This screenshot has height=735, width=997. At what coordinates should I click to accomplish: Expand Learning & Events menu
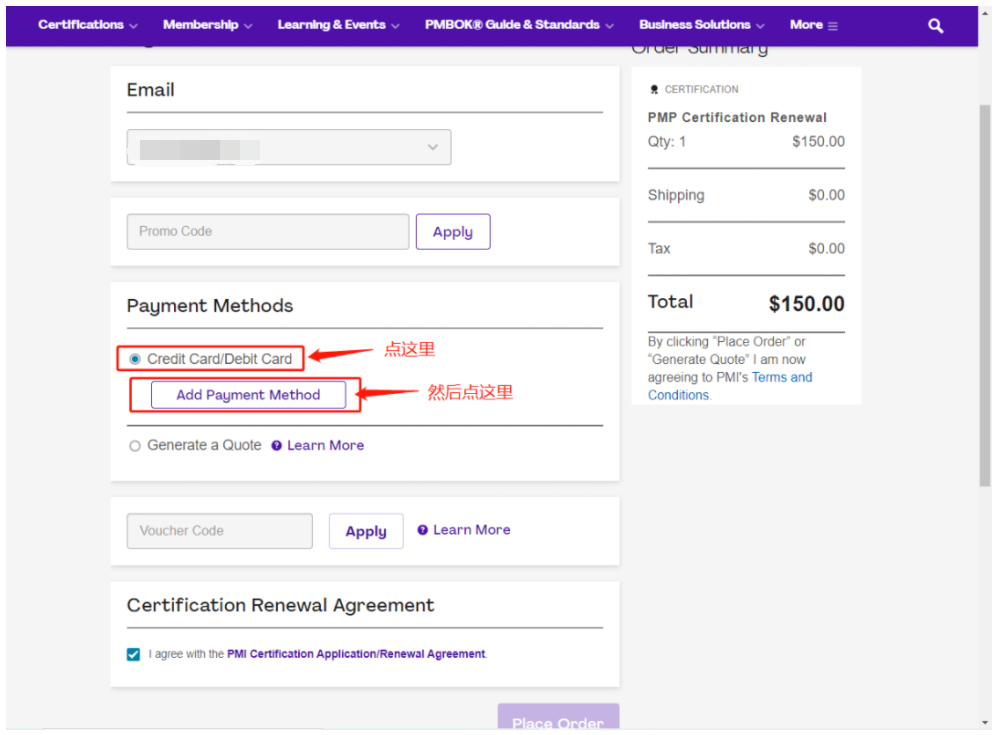[x=338, y=25]
